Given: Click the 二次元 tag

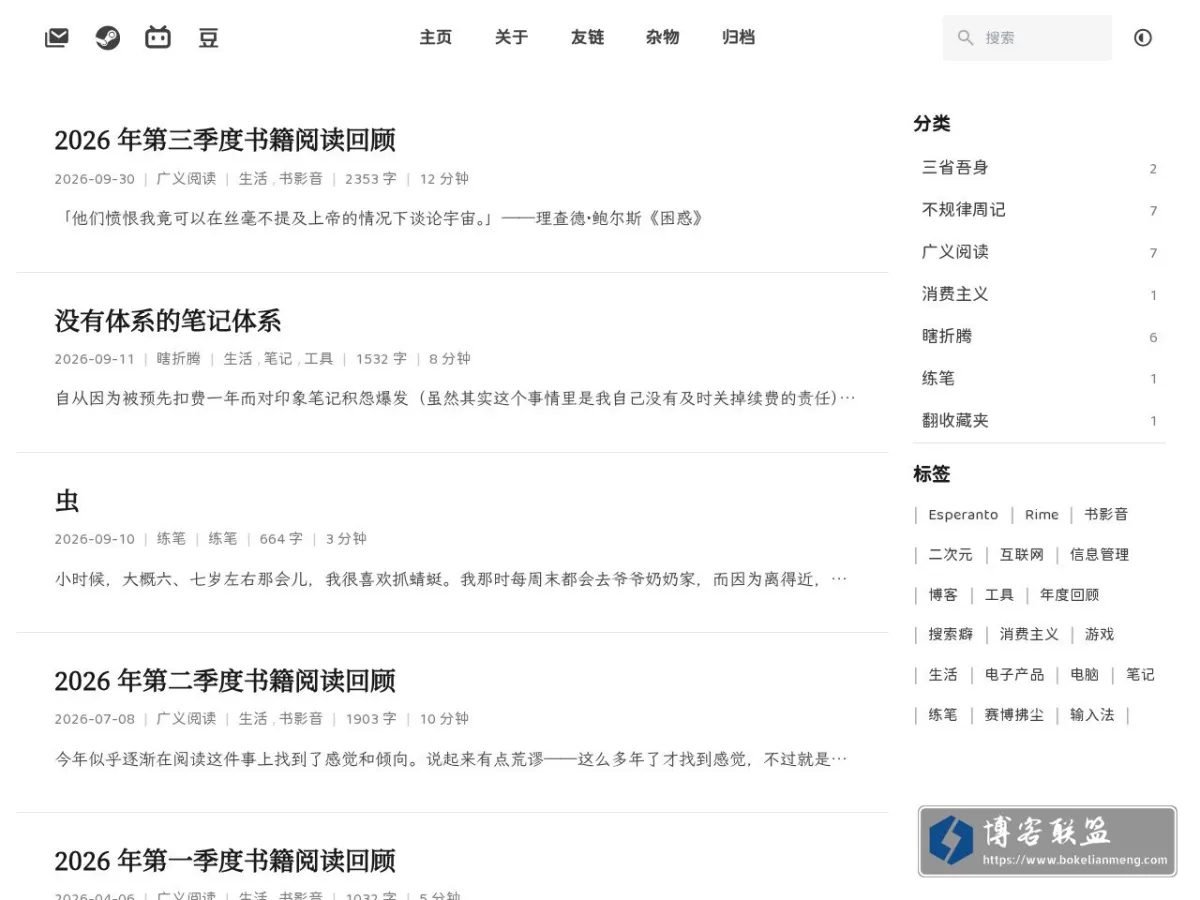Looking at the screenshot, I should point(950,555).
